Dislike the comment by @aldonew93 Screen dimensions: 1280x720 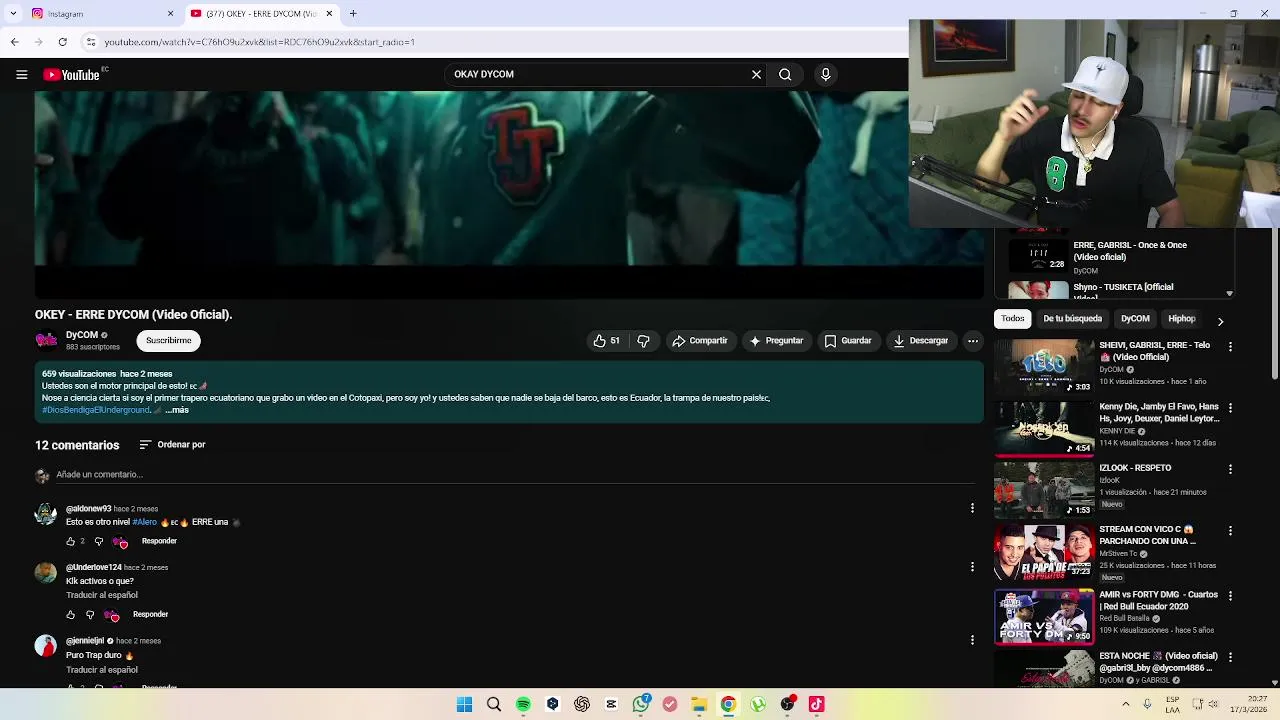coord(98,541)
